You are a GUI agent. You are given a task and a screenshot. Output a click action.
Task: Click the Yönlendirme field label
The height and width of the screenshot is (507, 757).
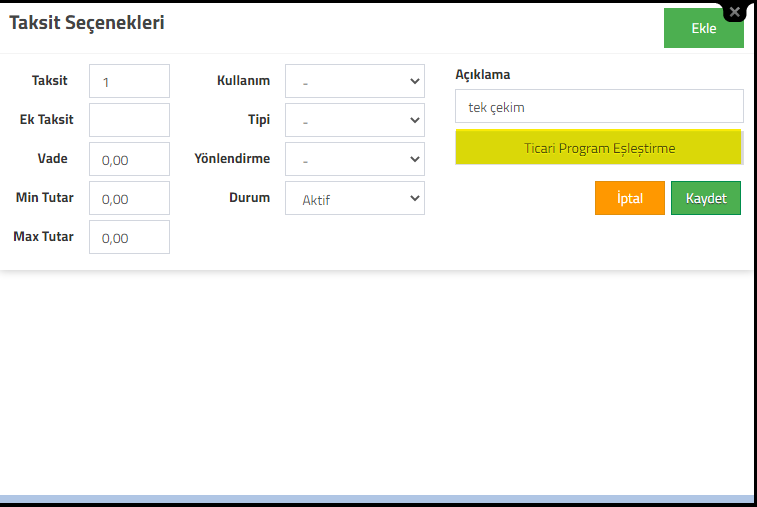[x=232, y=158]
